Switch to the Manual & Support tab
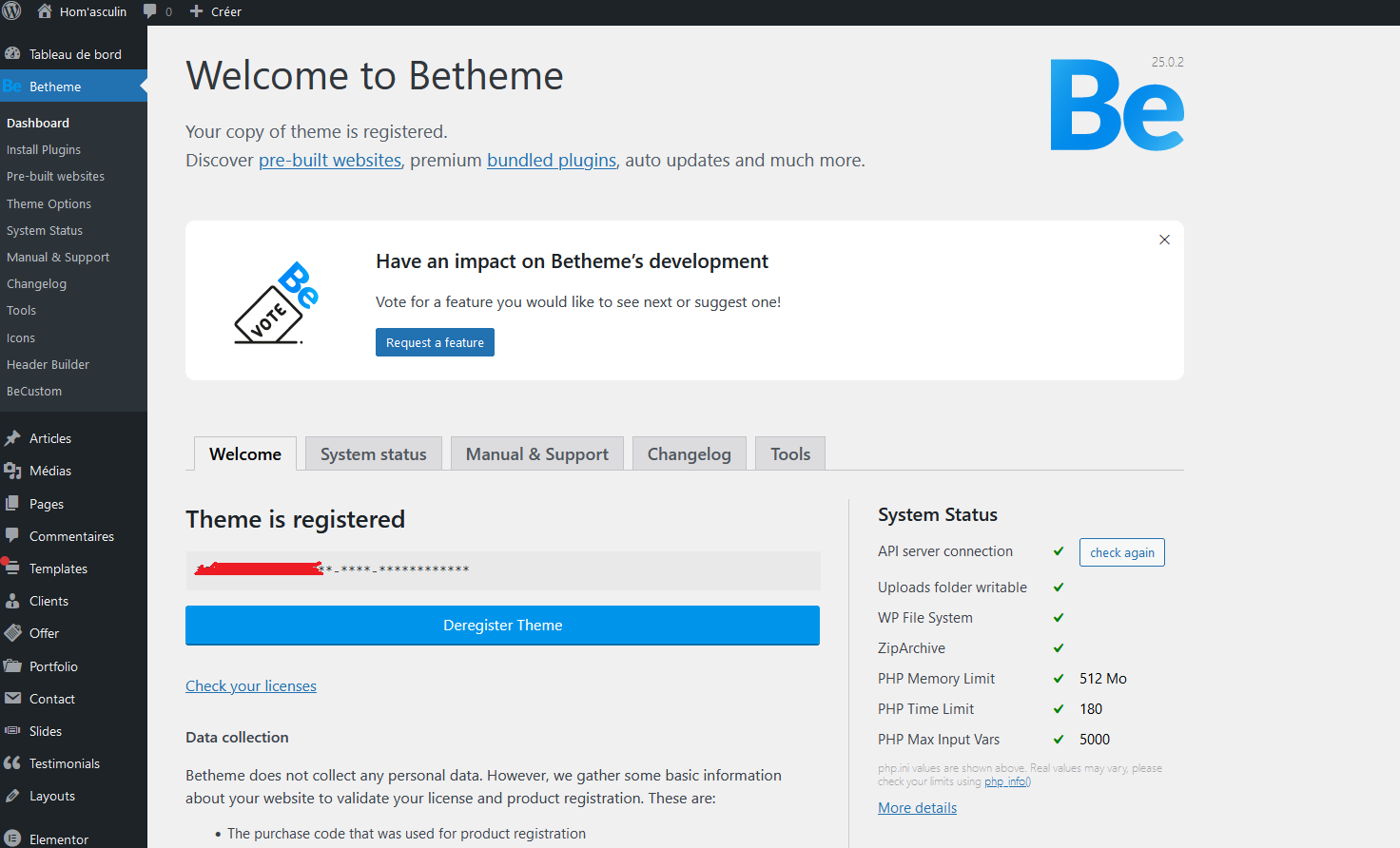Screen dimensions: 1400x848 click(537, 453)
